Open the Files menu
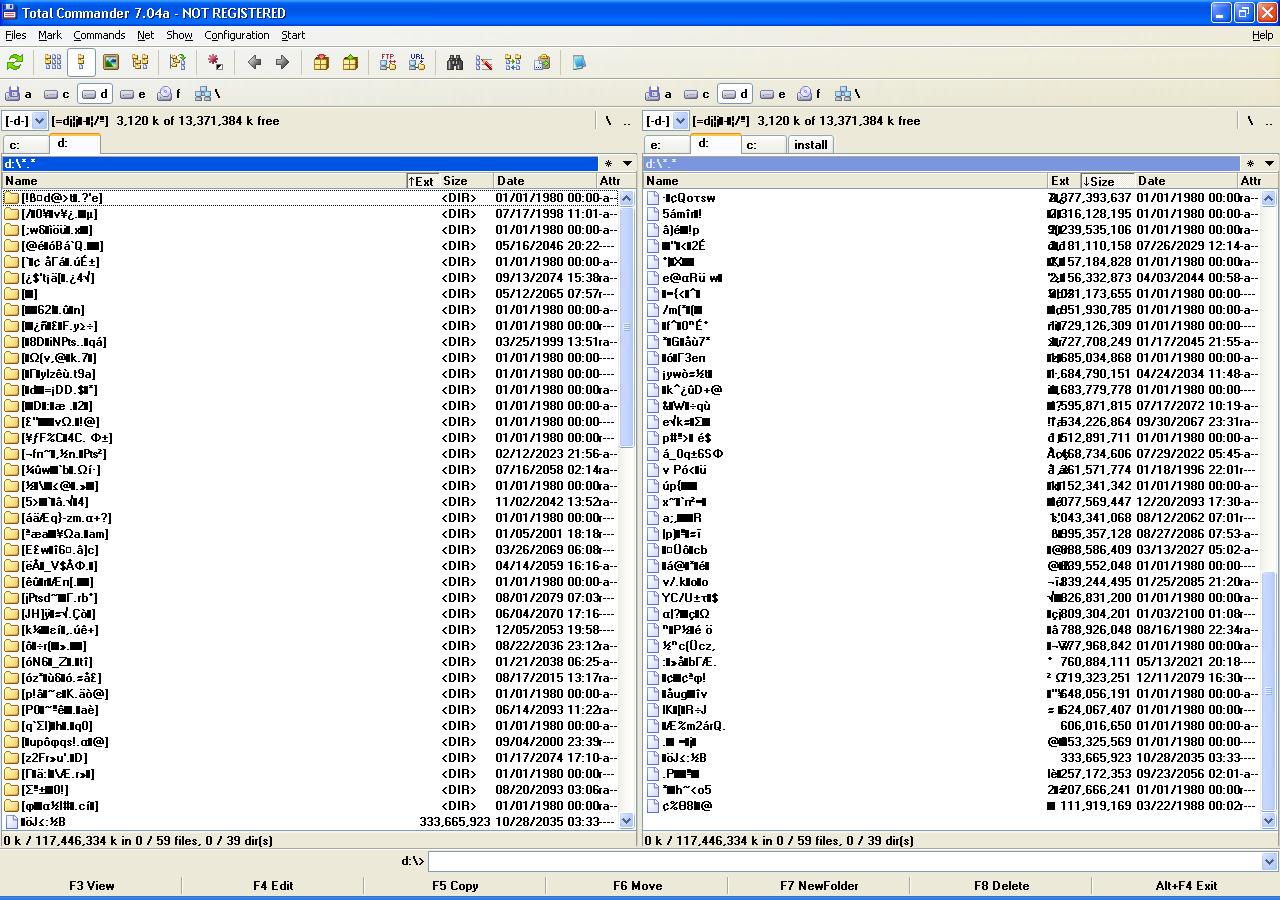This screenshot has height=900, width=1280. tap(15, 35)
